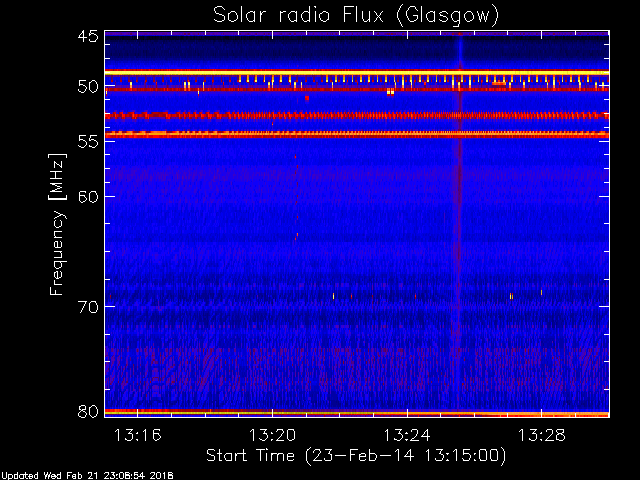Select the 45 frequency axis label
The height and width of the screenshot is (480, 640).
pyautogui.click(x=88, y=36)
